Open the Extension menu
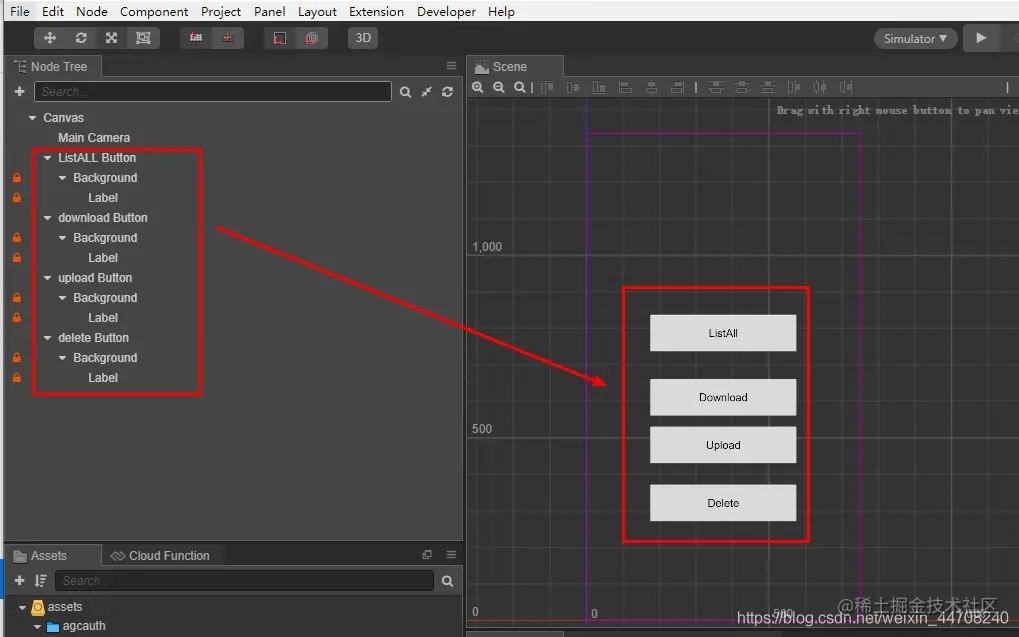 coord(376,11)
